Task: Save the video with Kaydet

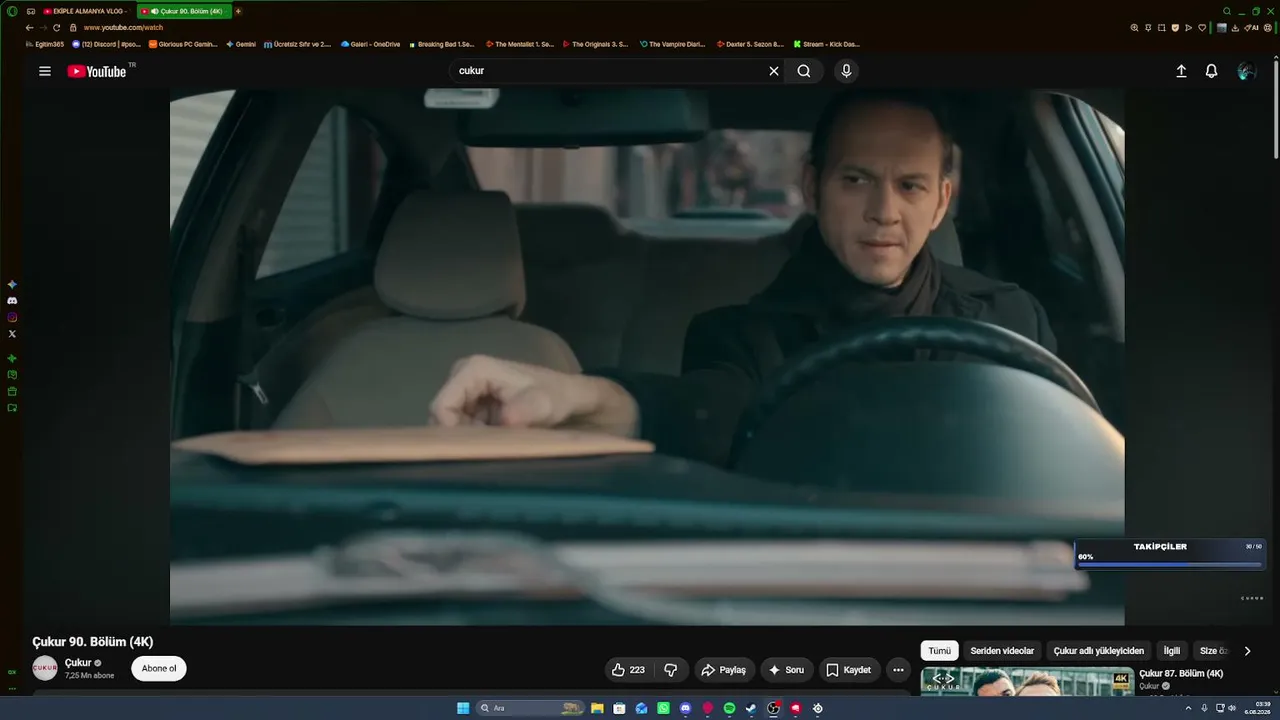Action: 848,670
